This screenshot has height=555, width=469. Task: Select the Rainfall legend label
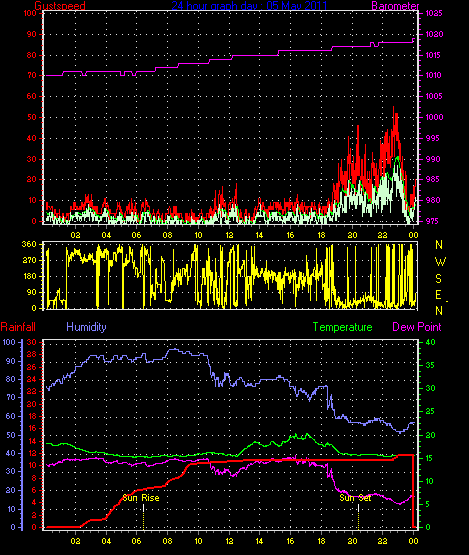tap(18, 326)
